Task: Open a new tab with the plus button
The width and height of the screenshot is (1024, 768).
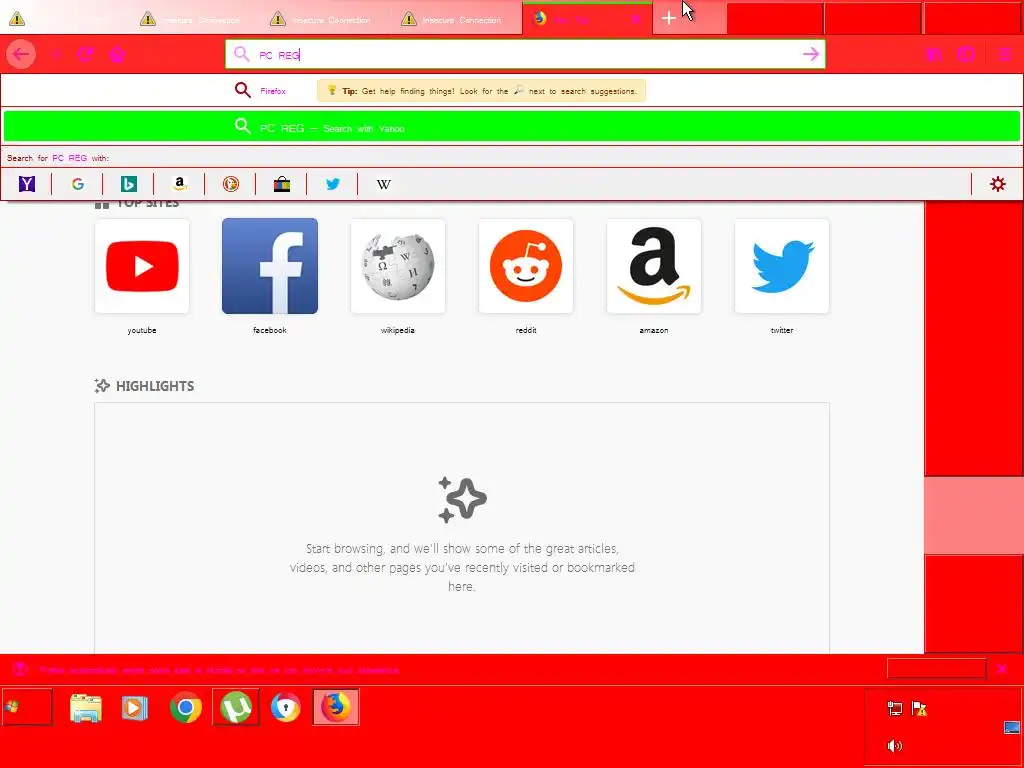Action: coord(668,18)
